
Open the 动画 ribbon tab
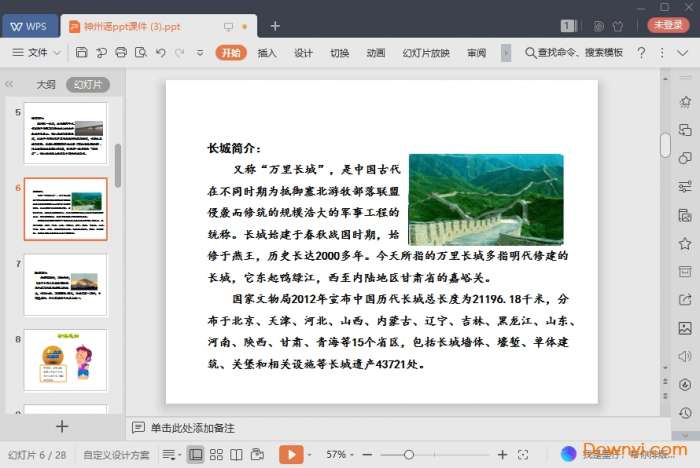[375, 52]
